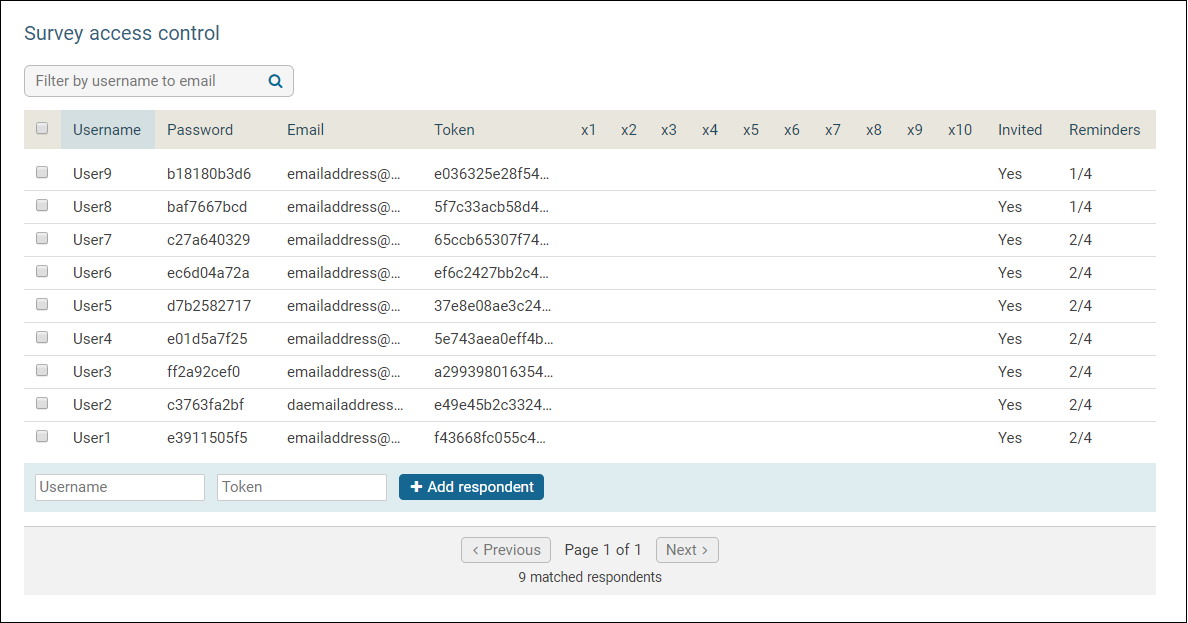The width and height of the screenshot is (1188, 623).
Task: Select the User9 username cell
Action: tap(92, 174)
